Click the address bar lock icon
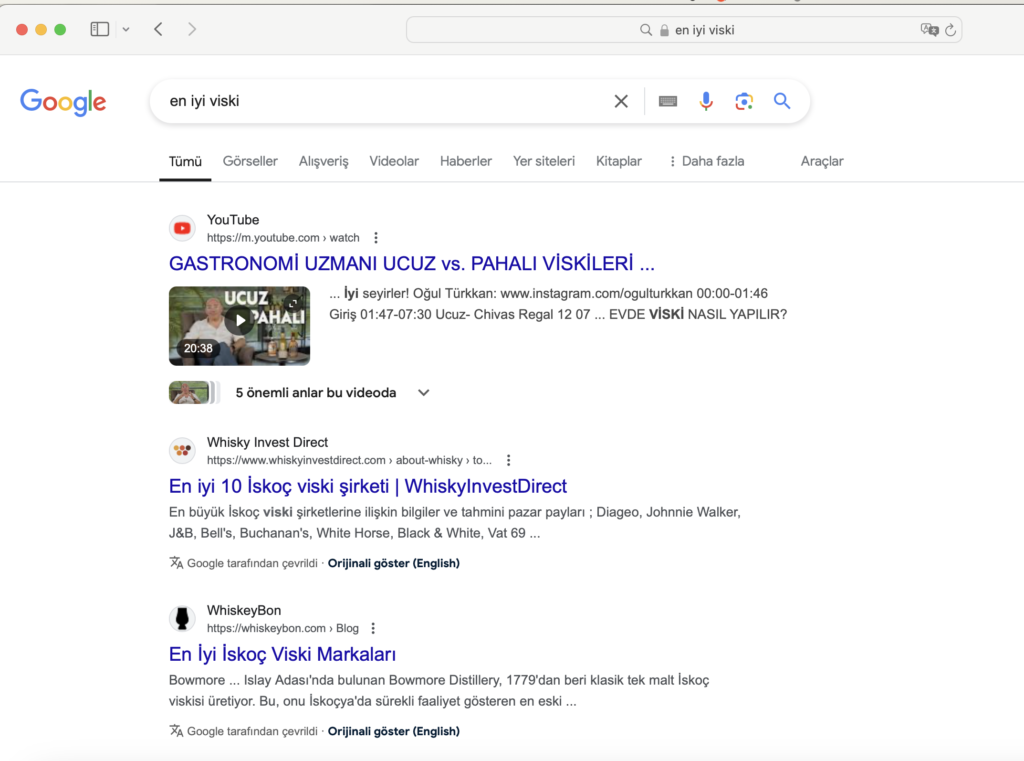 (x=664, y=30)
